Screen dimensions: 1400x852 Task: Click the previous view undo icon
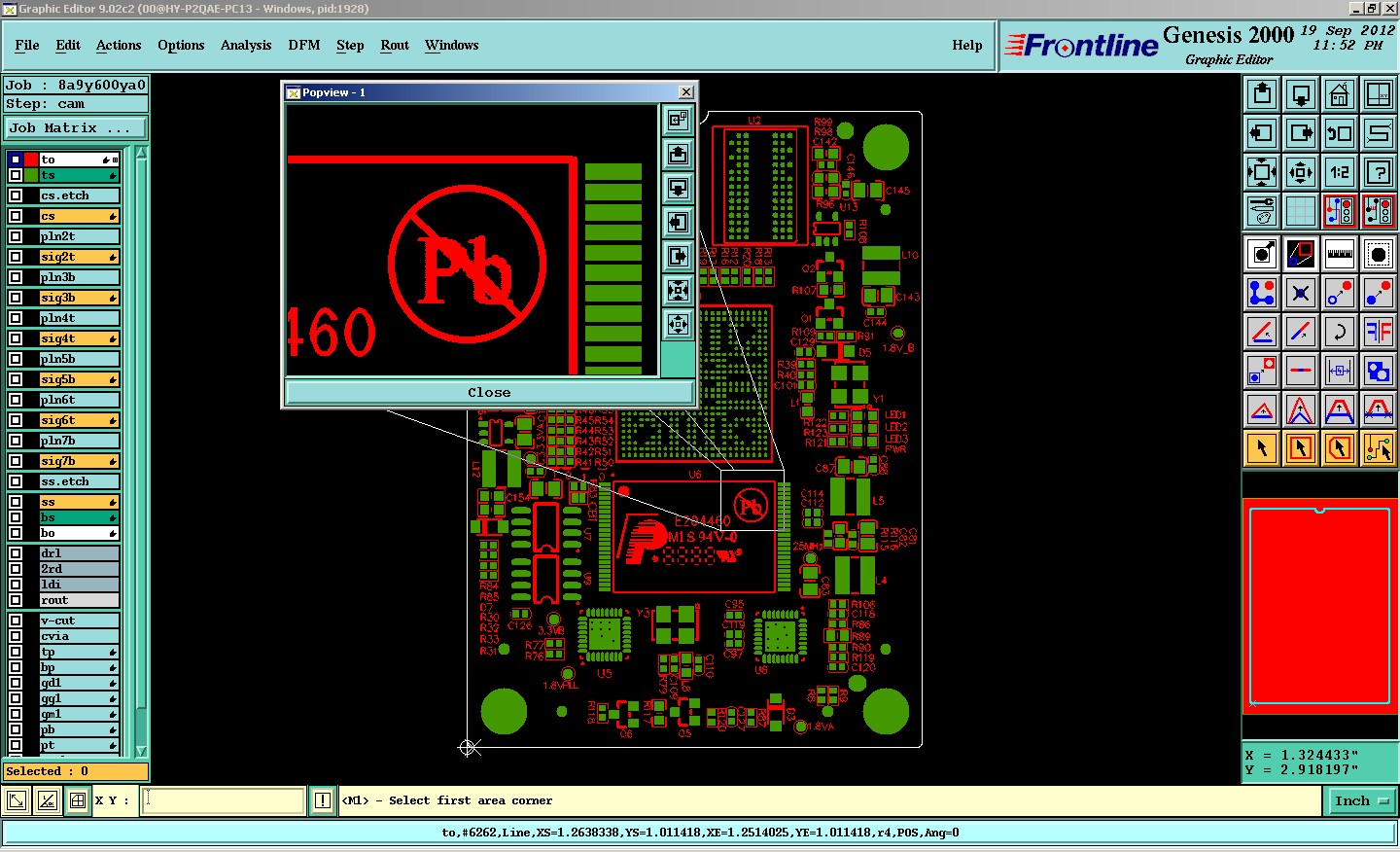pos(1340,133)
